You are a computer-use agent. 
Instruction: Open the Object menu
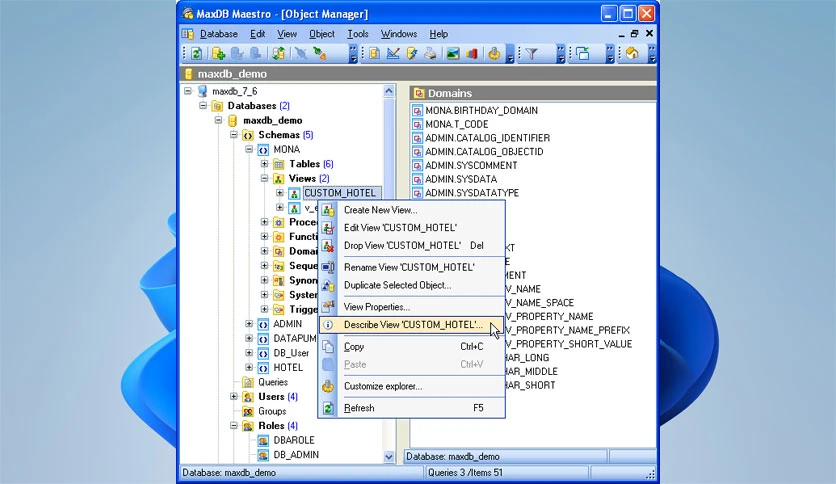(x=322, y=34)
